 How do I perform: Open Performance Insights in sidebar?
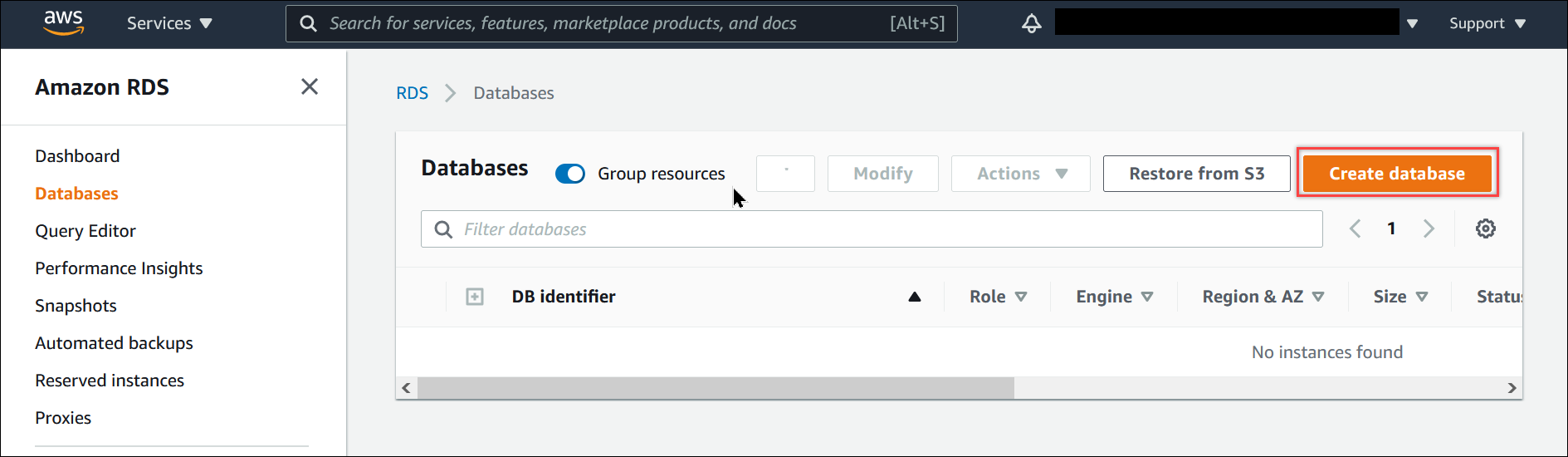point(119,268)
